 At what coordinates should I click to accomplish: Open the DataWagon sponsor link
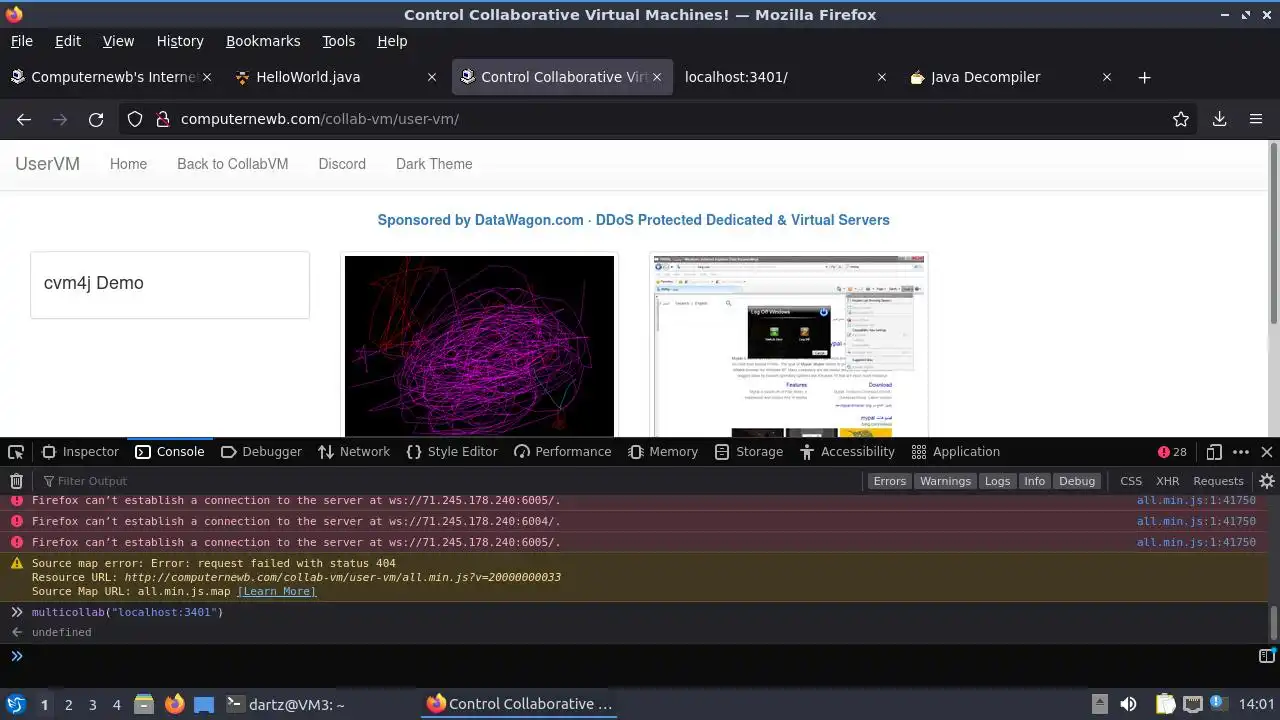tap(633, 220)
